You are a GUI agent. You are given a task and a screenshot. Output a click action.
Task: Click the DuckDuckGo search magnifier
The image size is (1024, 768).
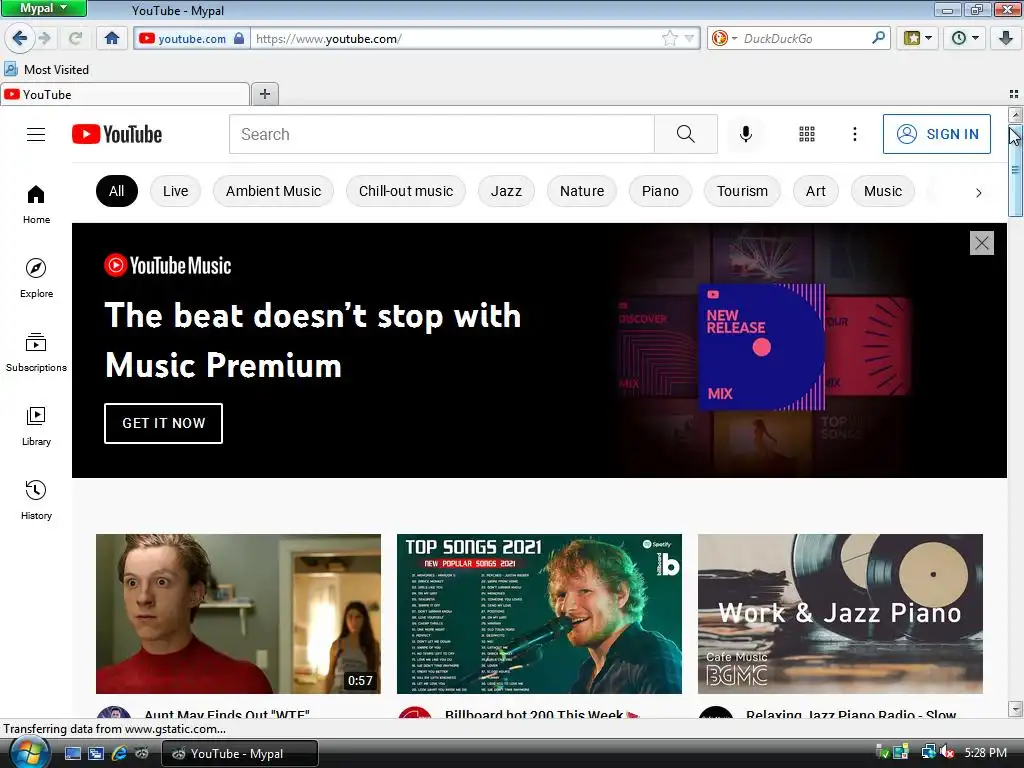click(878, 38)
